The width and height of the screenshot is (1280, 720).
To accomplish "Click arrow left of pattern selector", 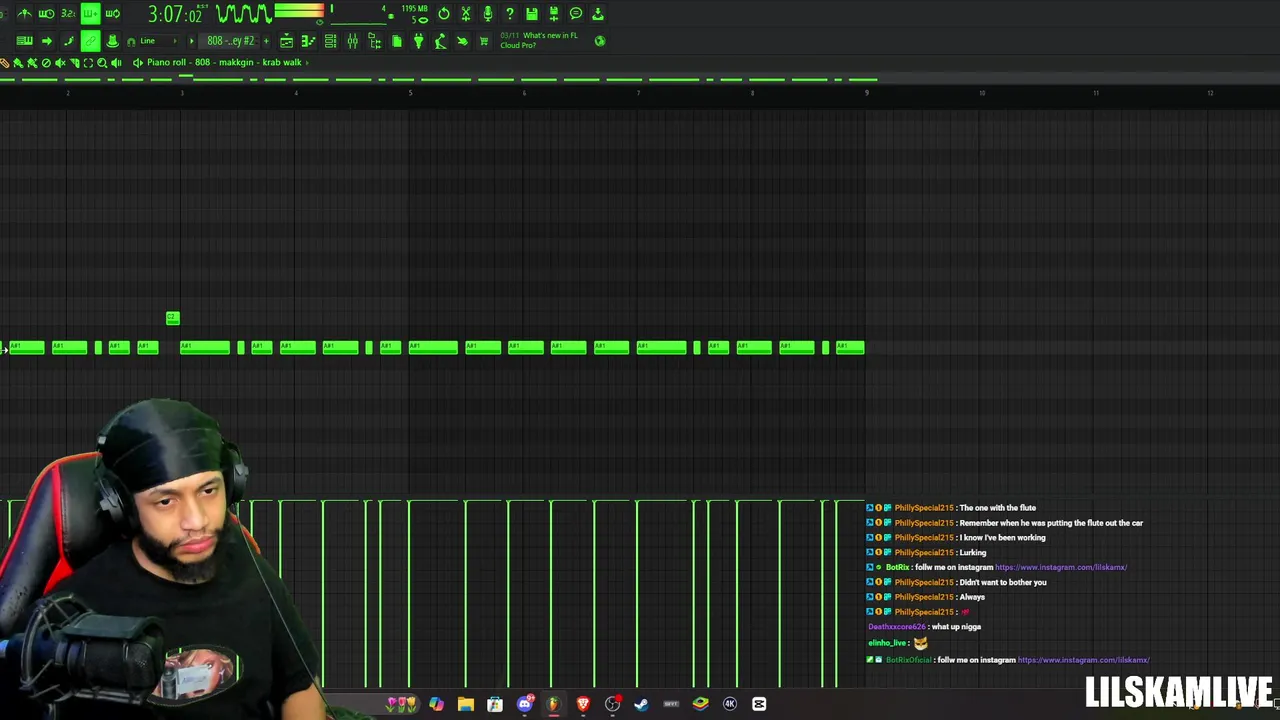I will pyautogui.click(x=192, y=41).
